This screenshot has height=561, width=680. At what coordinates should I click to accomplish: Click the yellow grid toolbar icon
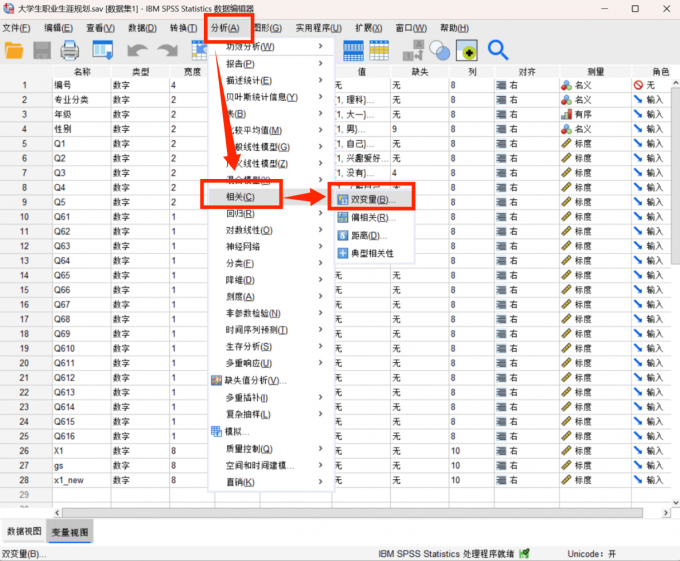379,51
